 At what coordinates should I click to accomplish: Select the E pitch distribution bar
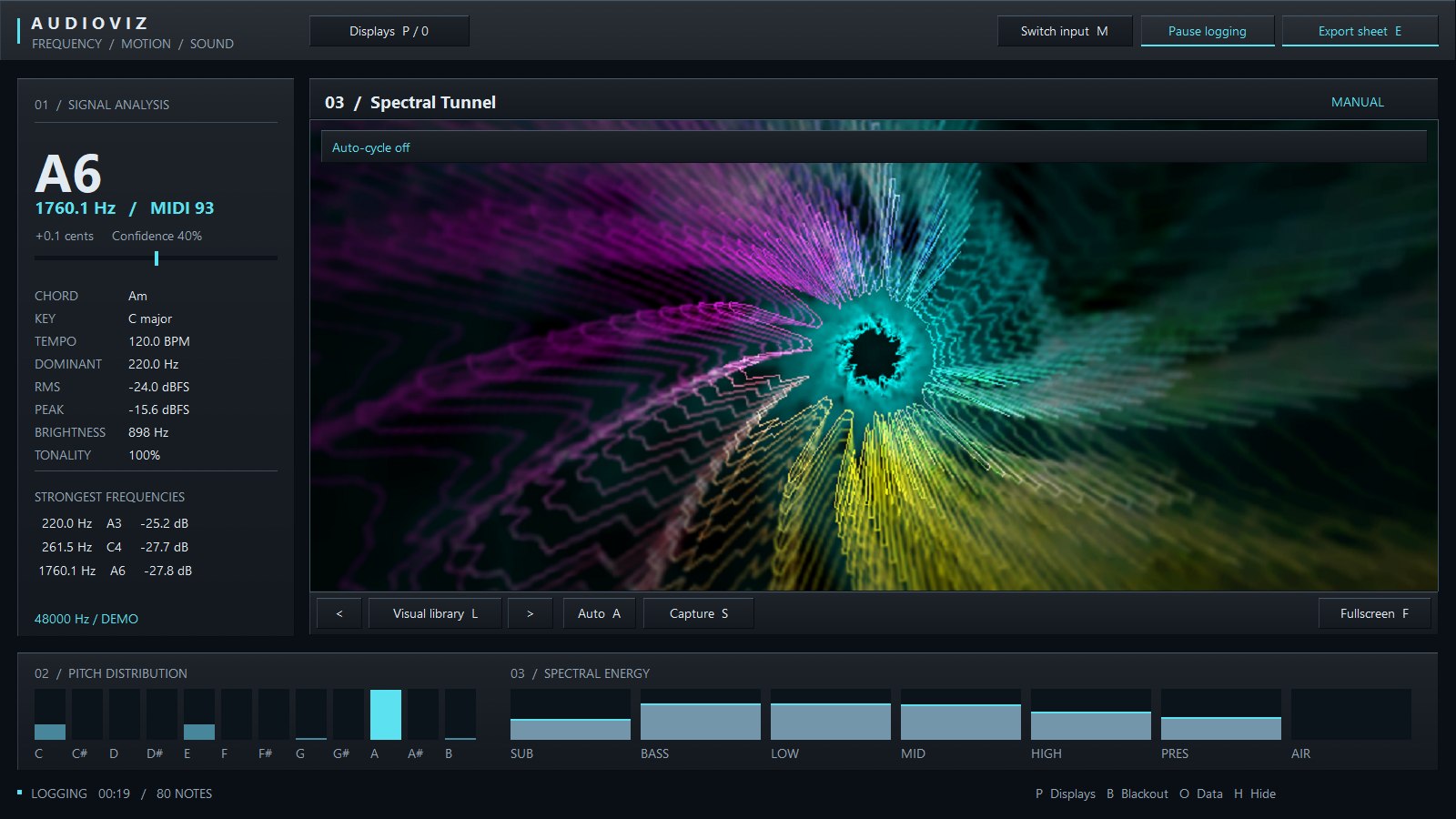tap(199, 714)
